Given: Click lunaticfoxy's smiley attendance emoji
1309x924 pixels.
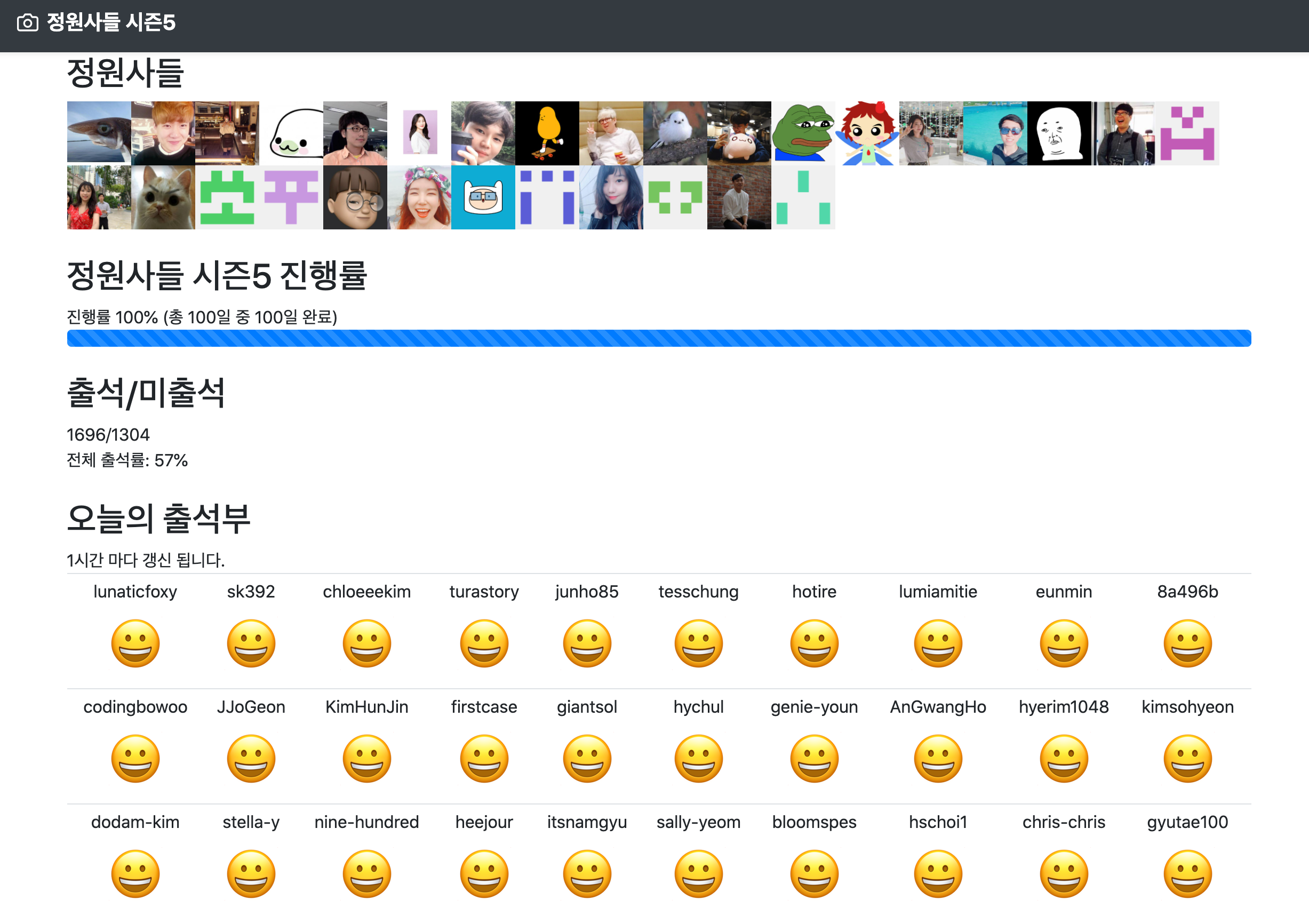Looking at the screenshot, I should 135,643.
